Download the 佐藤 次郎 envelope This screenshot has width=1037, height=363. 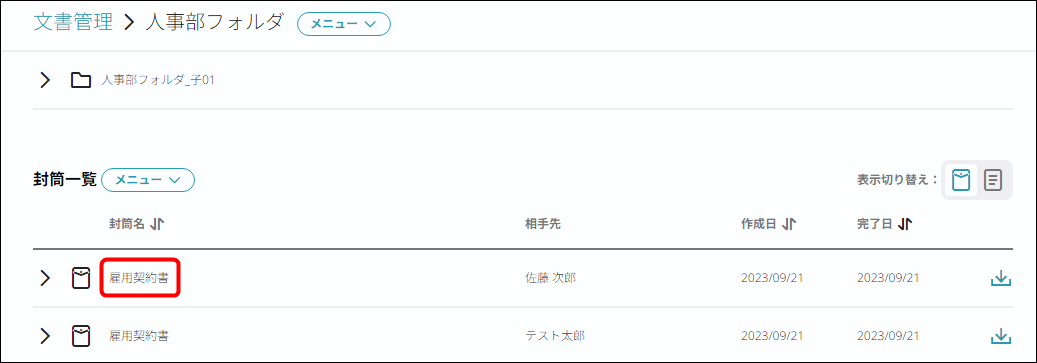[1001, 278]
